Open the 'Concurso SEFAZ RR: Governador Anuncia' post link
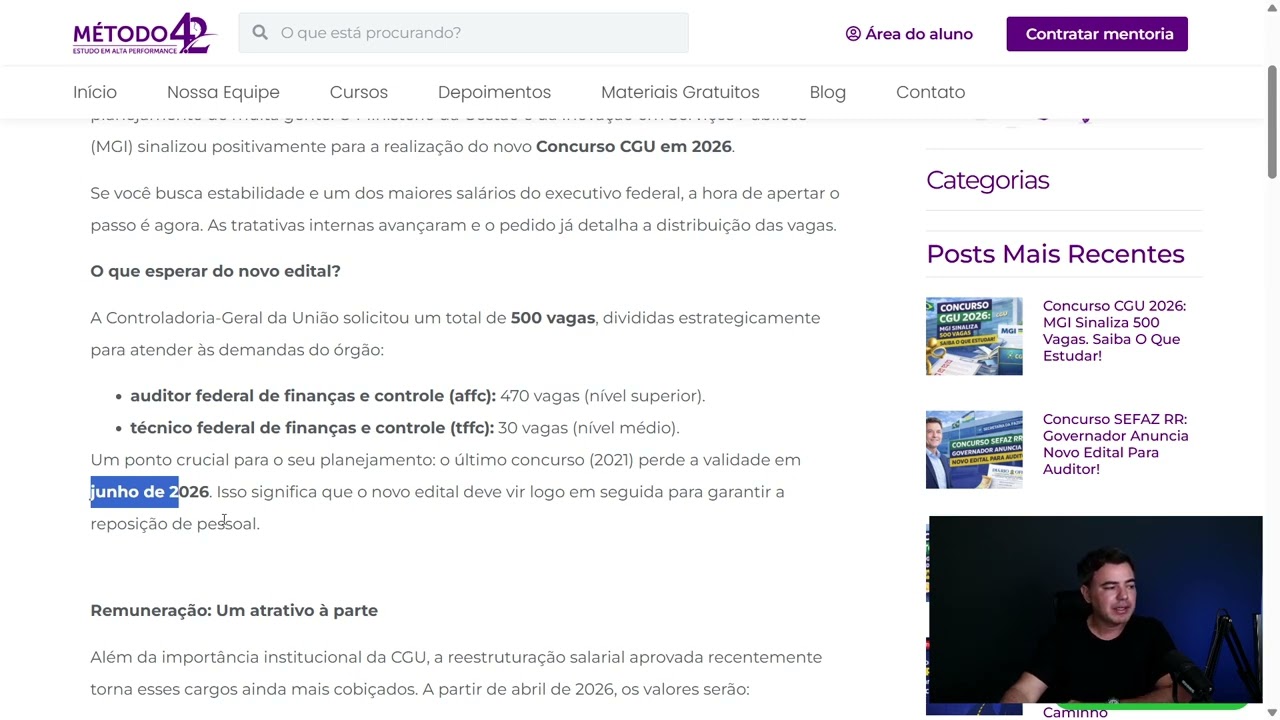The height and width of the screenshot is (720, 1280). [1116, 444]
